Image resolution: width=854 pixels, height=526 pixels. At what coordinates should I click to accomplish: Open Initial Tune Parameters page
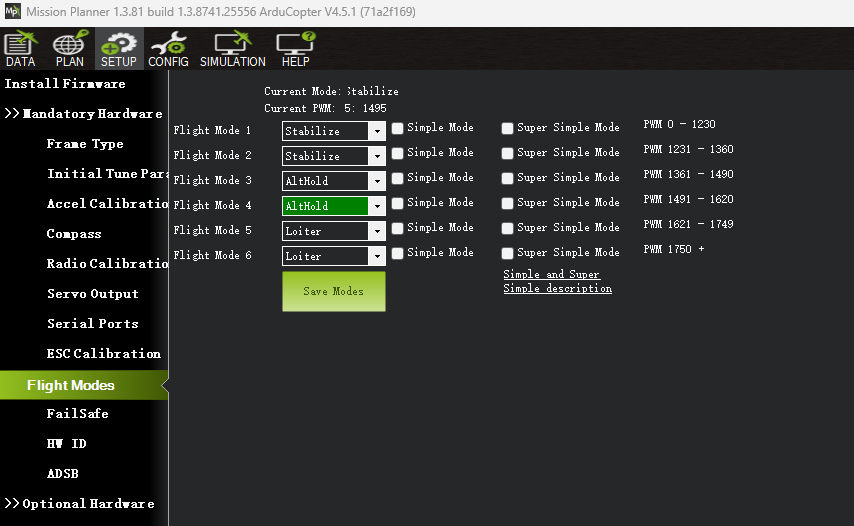coord(107,174)
